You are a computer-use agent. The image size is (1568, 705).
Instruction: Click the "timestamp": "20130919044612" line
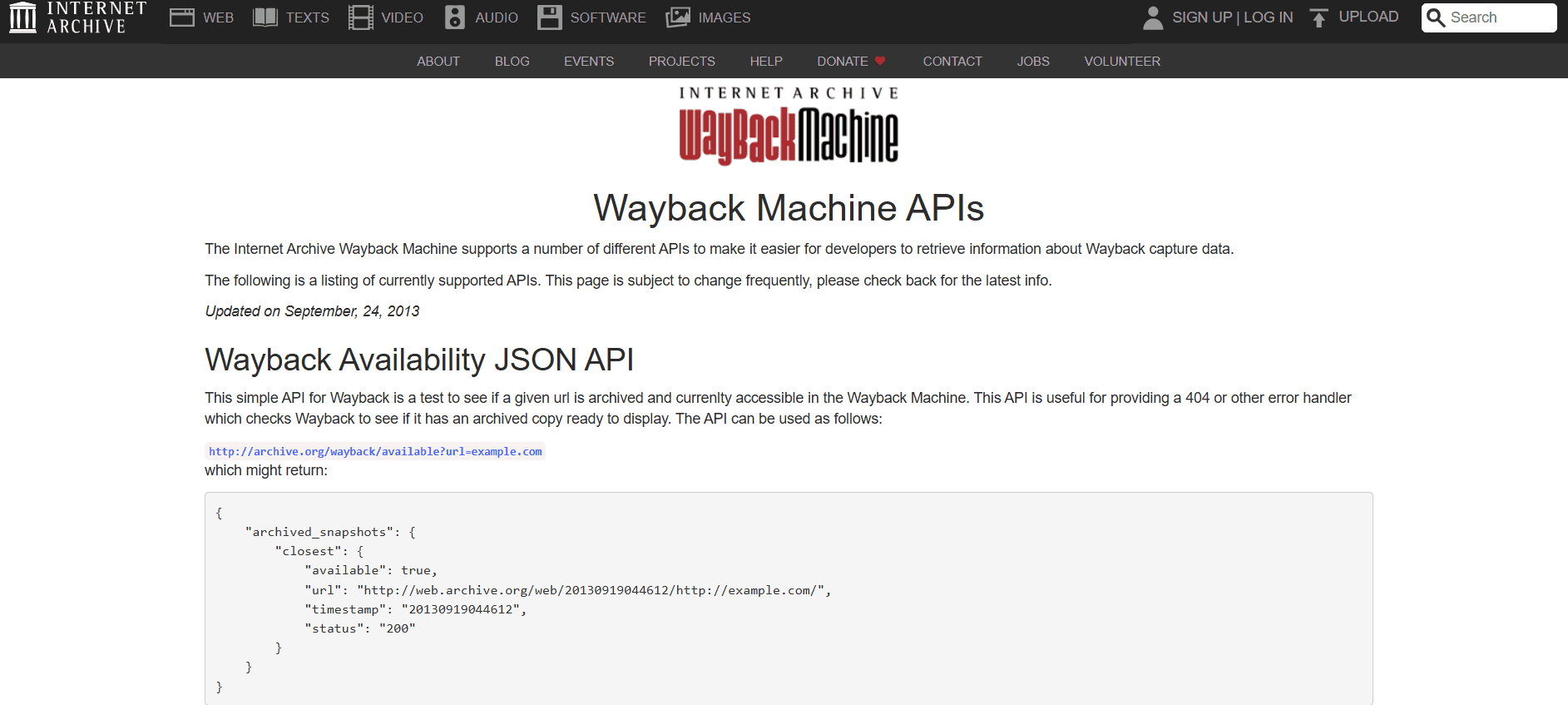(416, 609)
